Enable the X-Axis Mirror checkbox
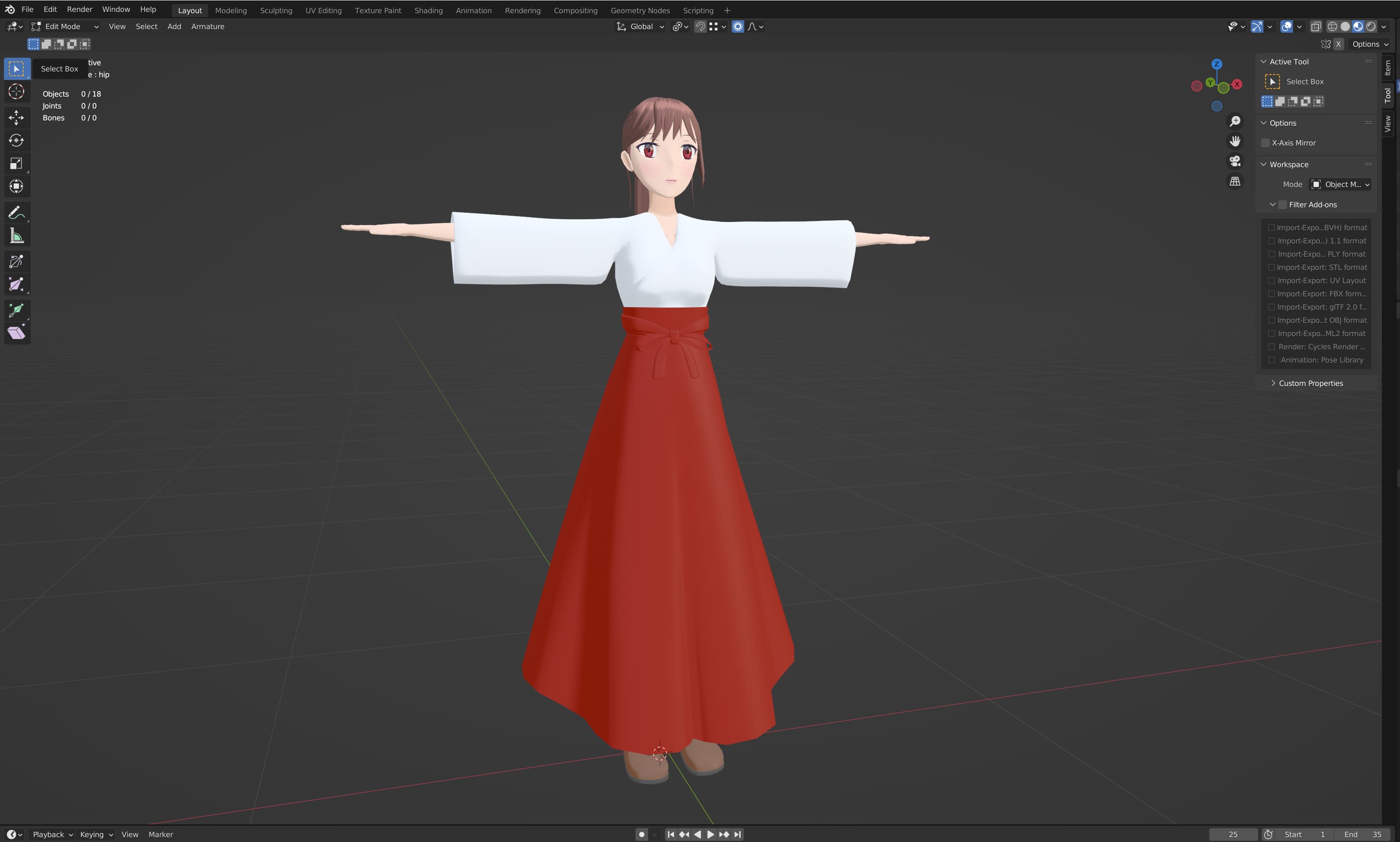Screen dimensions: 1400x842 pos(1265,143)
